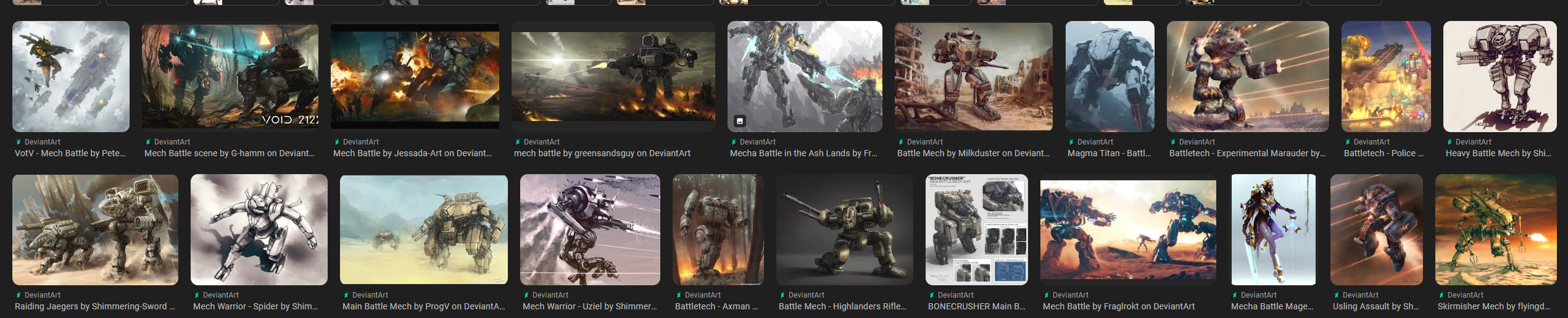
Task: Open the Fraglrokt Mech Battle thumbnail
Action: 1128,230
